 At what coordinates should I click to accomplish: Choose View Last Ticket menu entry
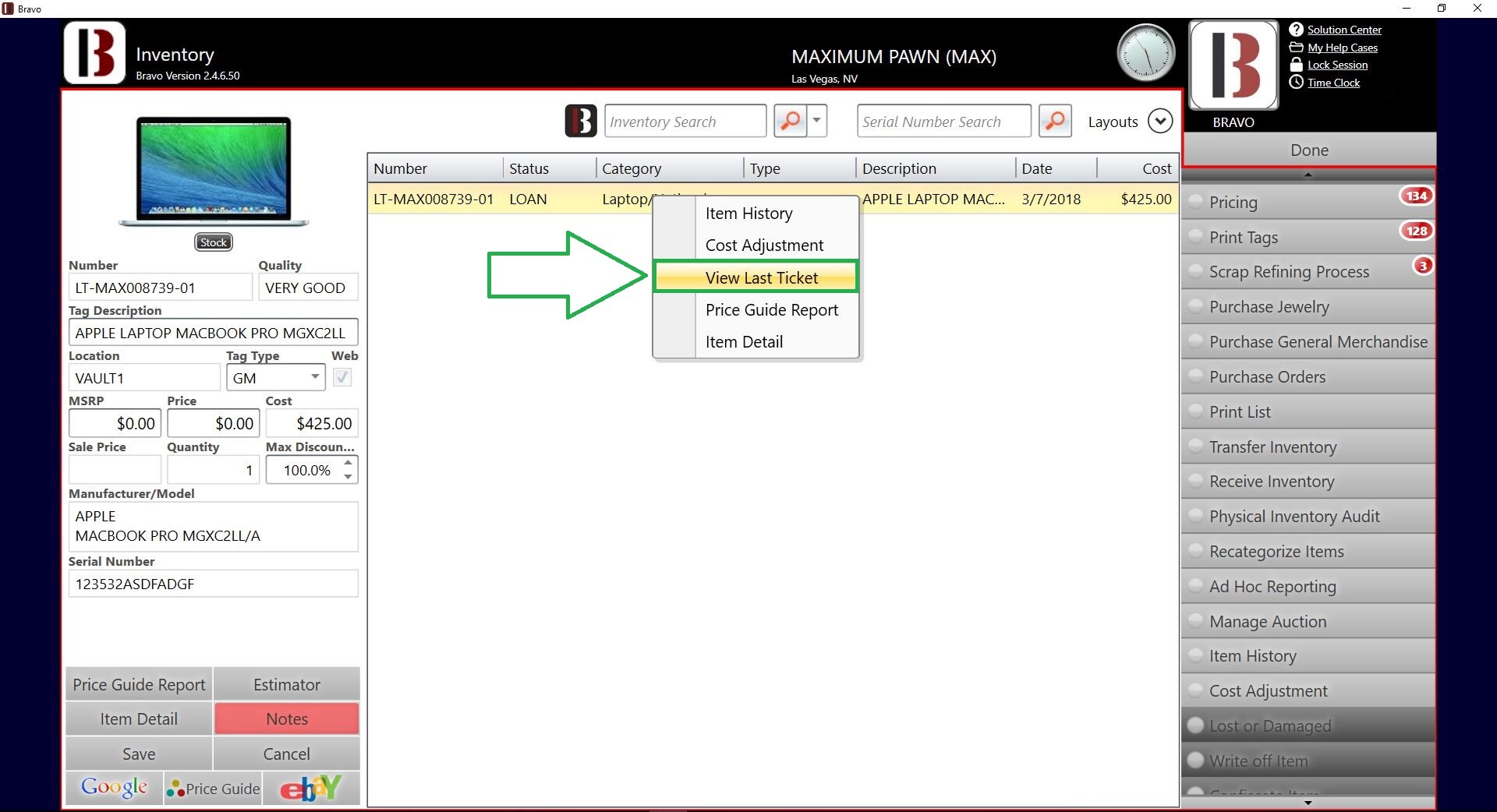756,277
